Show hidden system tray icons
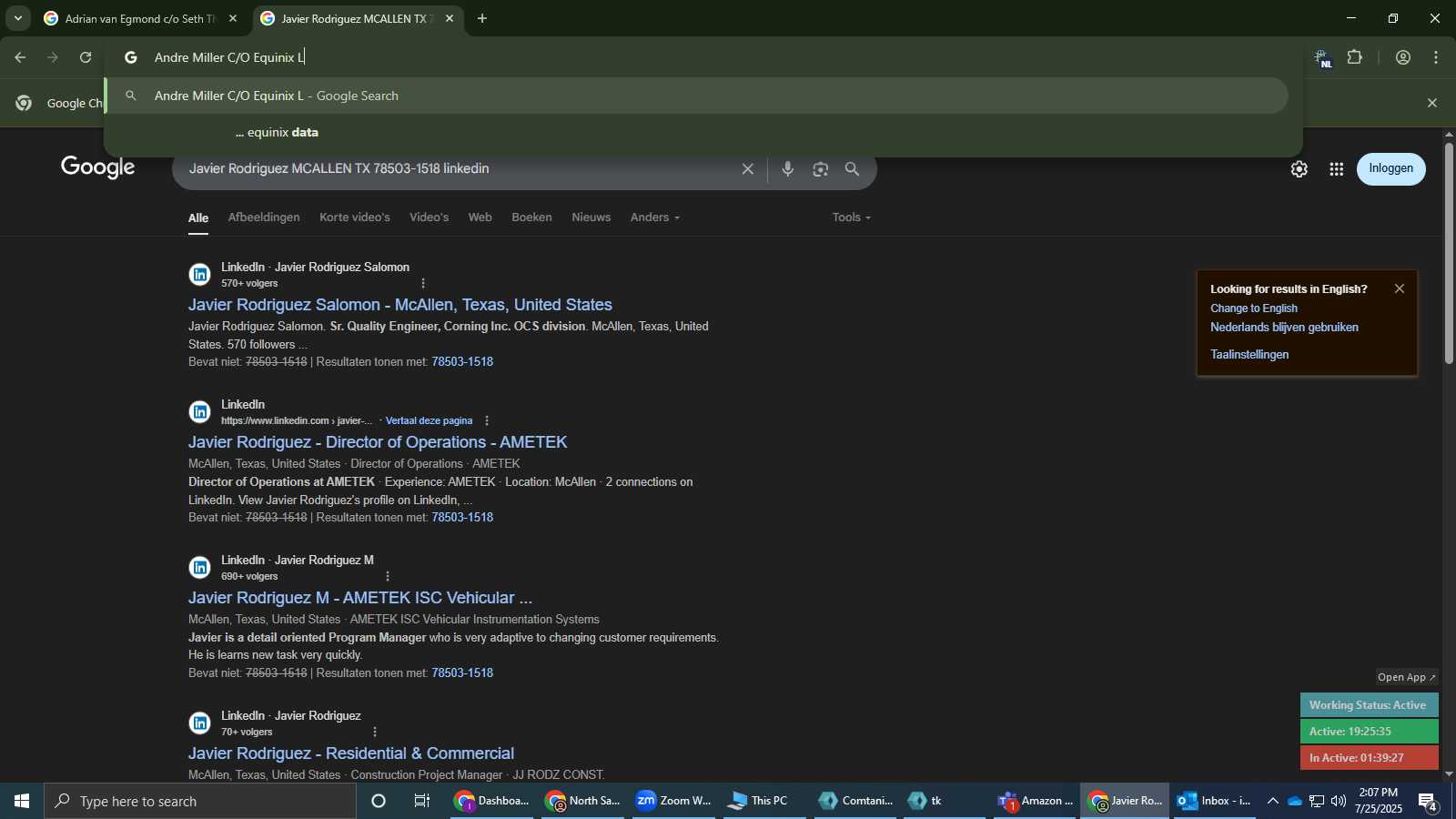The width and height of the screenshot is (1456, 819). pyautogui.click(x=1272, y=801)
